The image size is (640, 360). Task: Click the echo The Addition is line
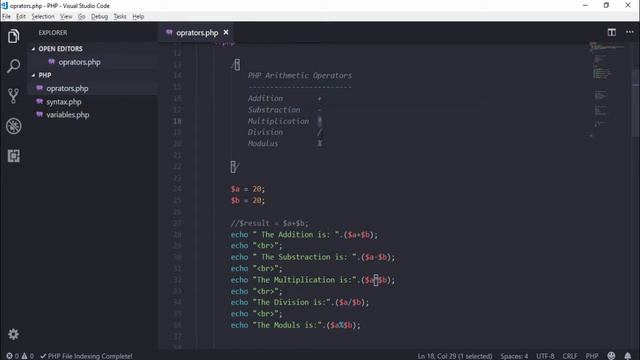point(304,235)
